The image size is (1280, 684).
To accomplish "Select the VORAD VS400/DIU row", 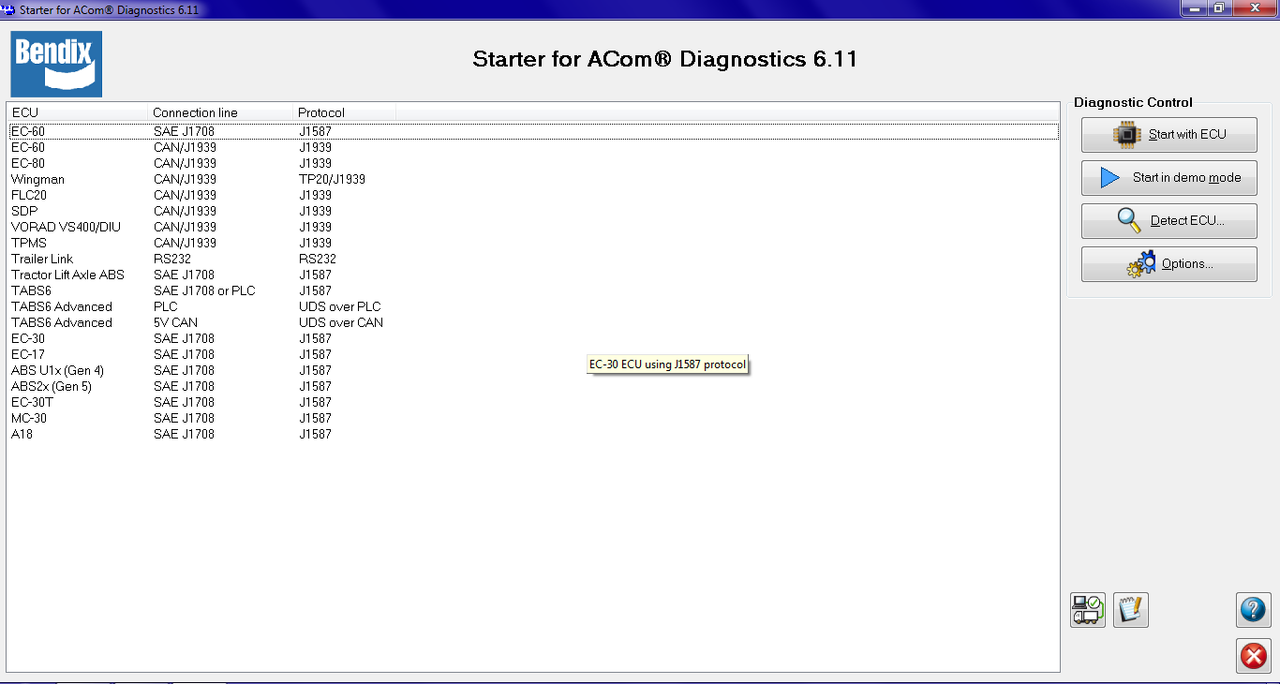I will click(x=533, y=227).
